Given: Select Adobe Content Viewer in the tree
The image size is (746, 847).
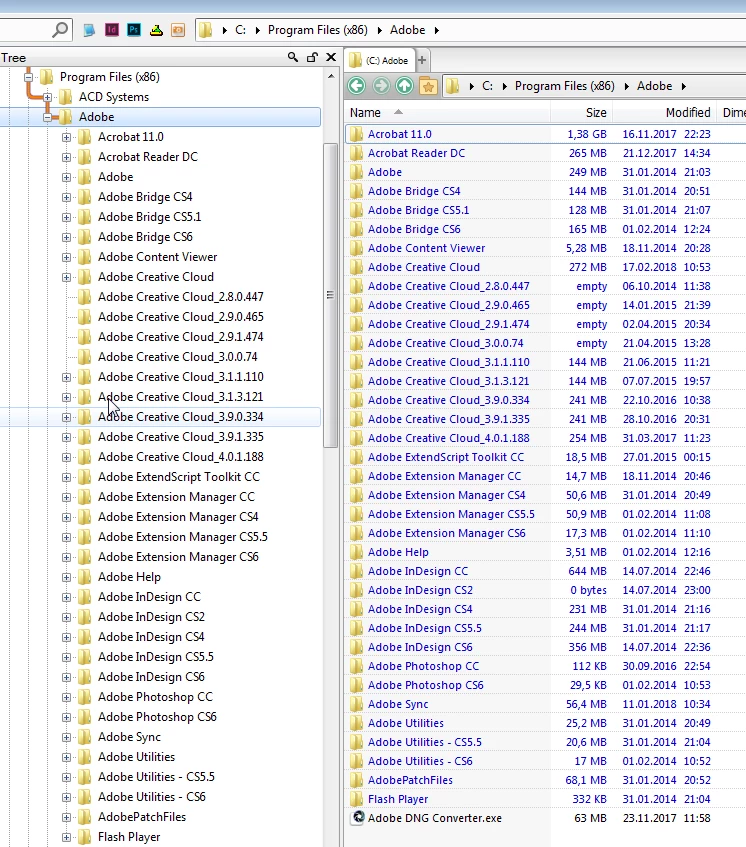Looking at the screenshot, I should 157,257.
